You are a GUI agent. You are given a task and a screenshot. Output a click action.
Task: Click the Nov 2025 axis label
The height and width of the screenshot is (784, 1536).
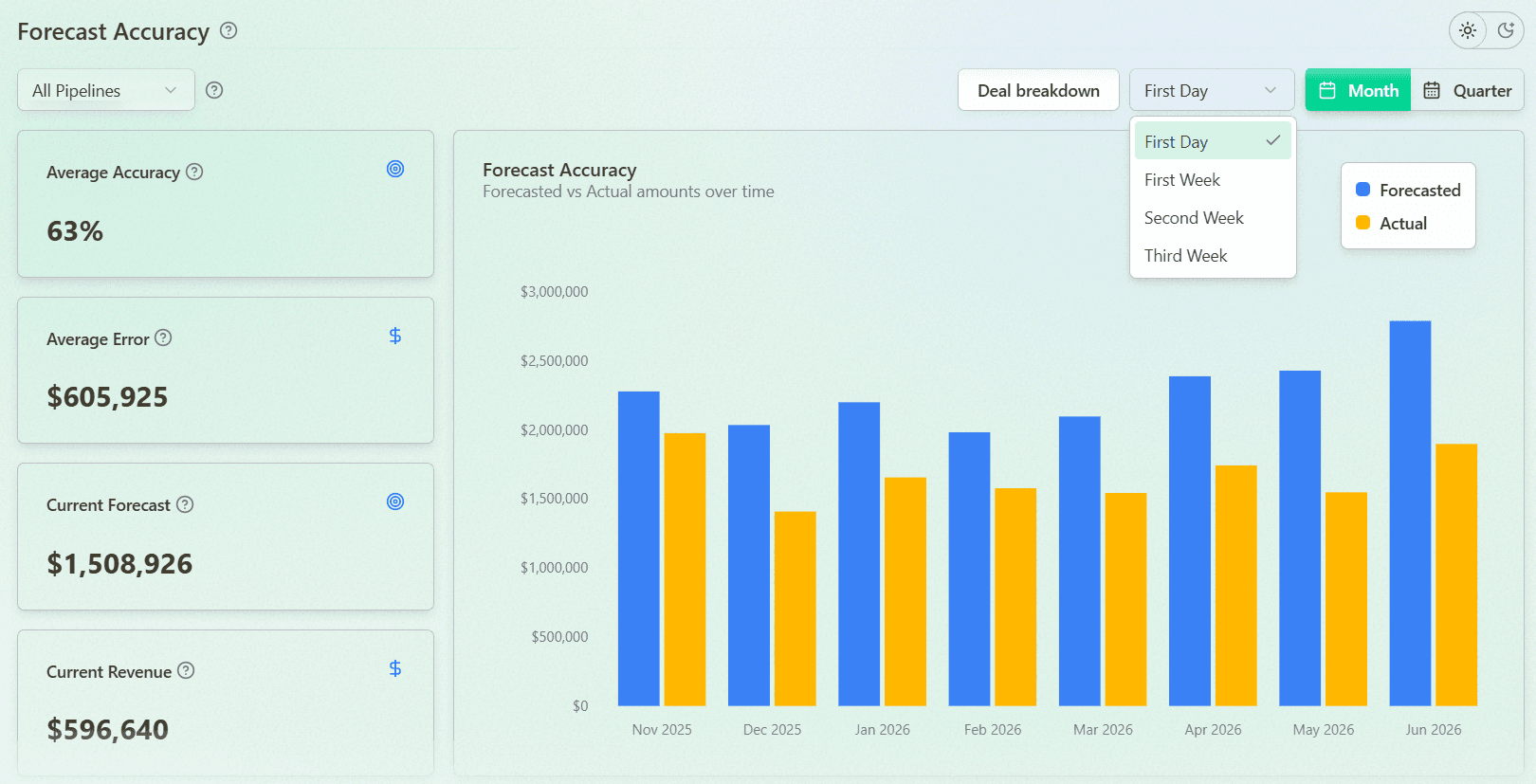(x=662, y=729)
